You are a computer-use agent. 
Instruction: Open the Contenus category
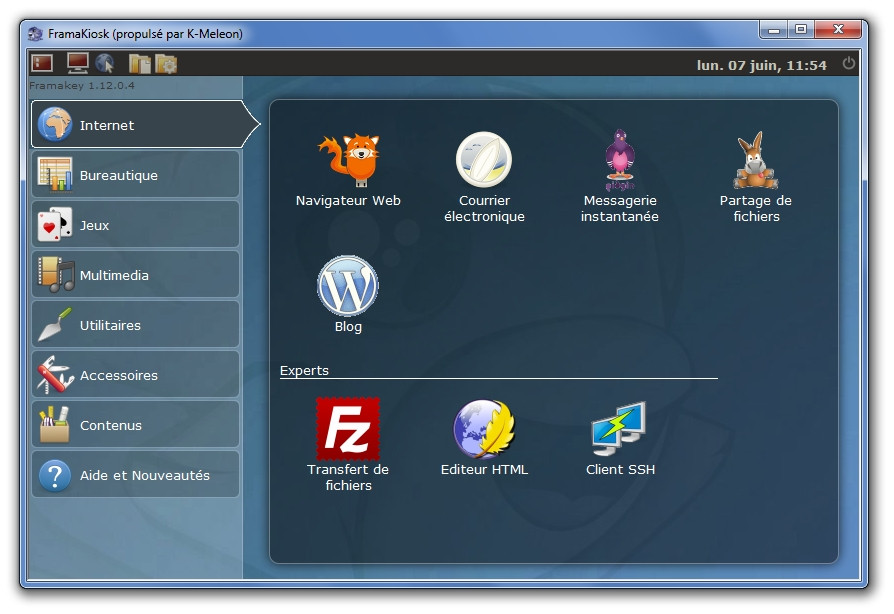point(135,425)
